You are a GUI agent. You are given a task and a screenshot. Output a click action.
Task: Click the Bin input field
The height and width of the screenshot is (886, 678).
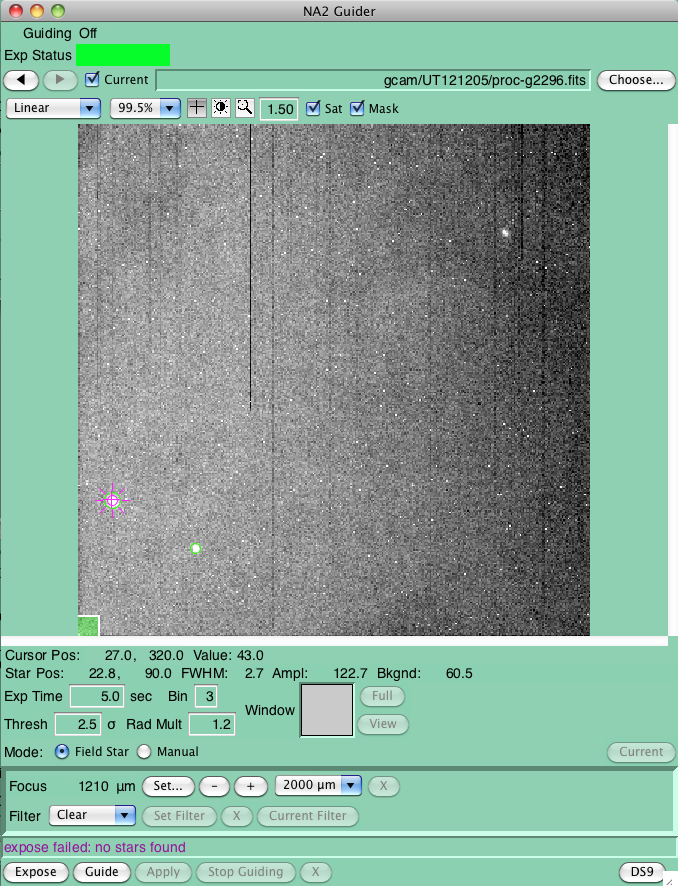[206, 696]
